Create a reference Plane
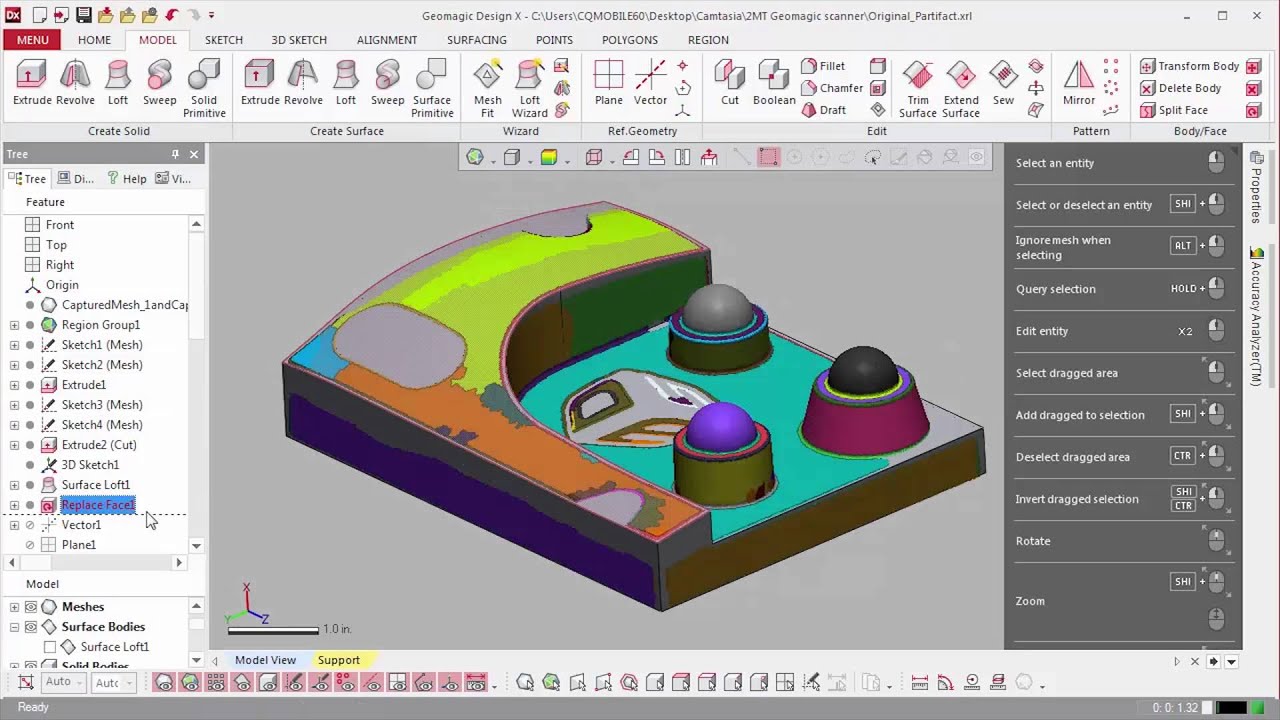1280x720 pixels. [x=609, y=83]
